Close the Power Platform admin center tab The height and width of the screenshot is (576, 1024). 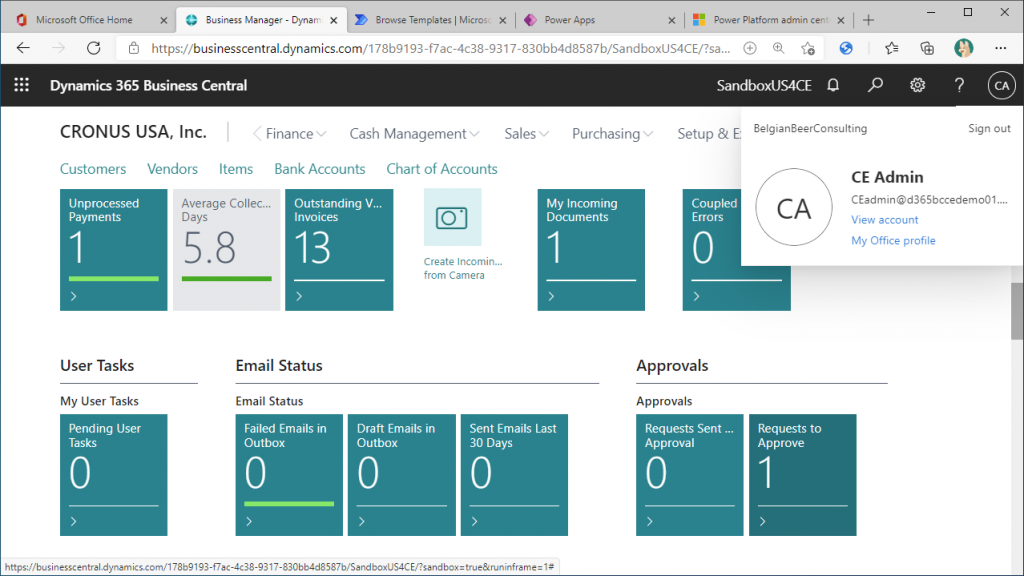pos(840,20)
